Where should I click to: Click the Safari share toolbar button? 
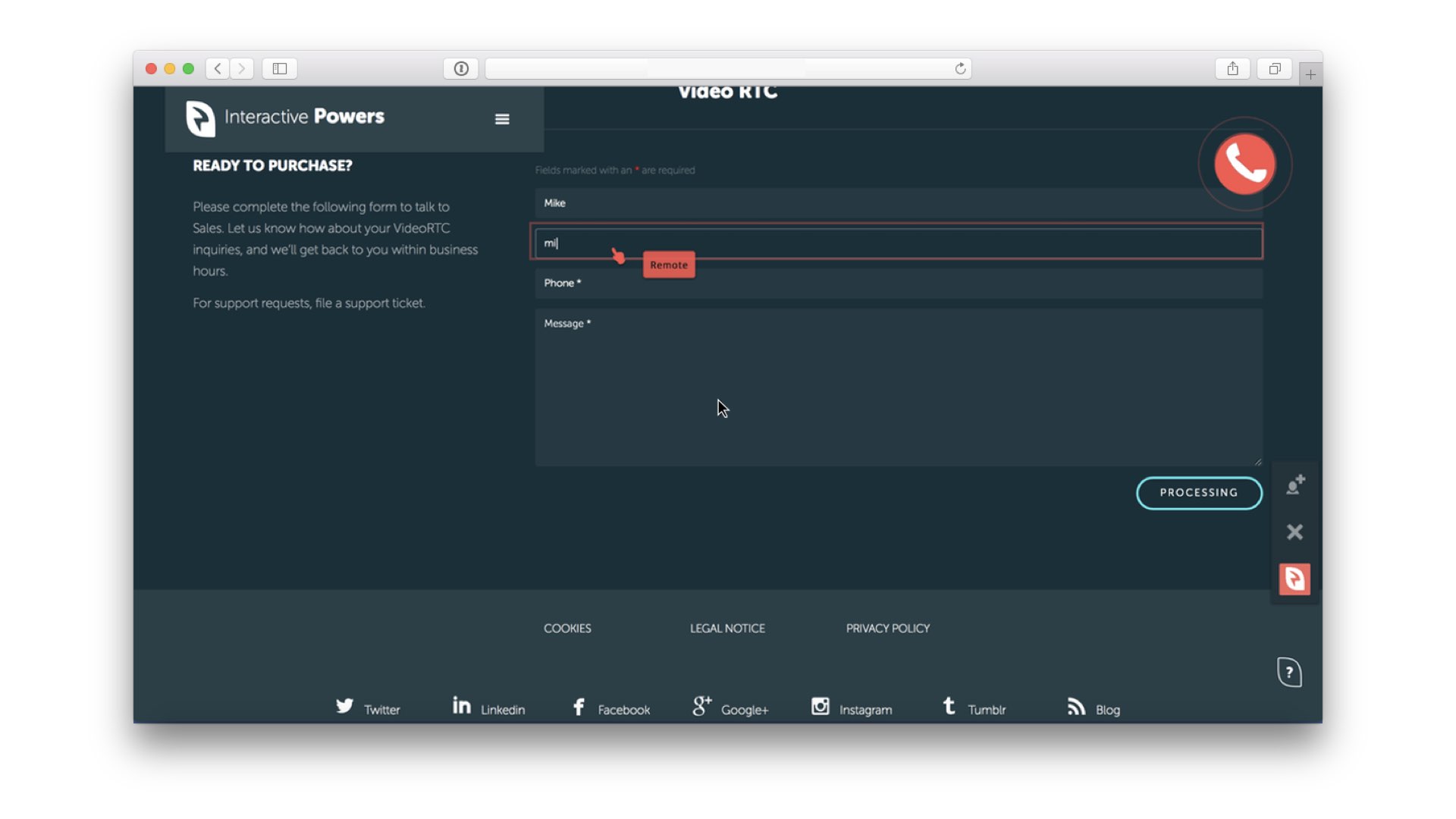pos(1232,69)
